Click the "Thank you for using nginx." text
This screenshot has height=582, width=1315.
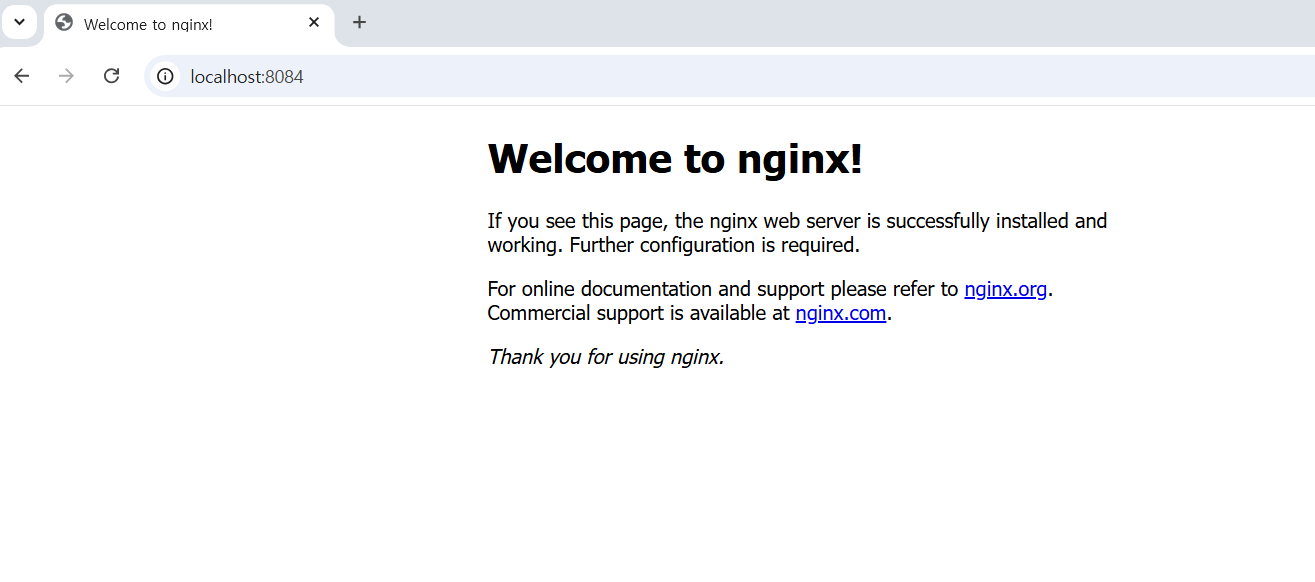606,357
